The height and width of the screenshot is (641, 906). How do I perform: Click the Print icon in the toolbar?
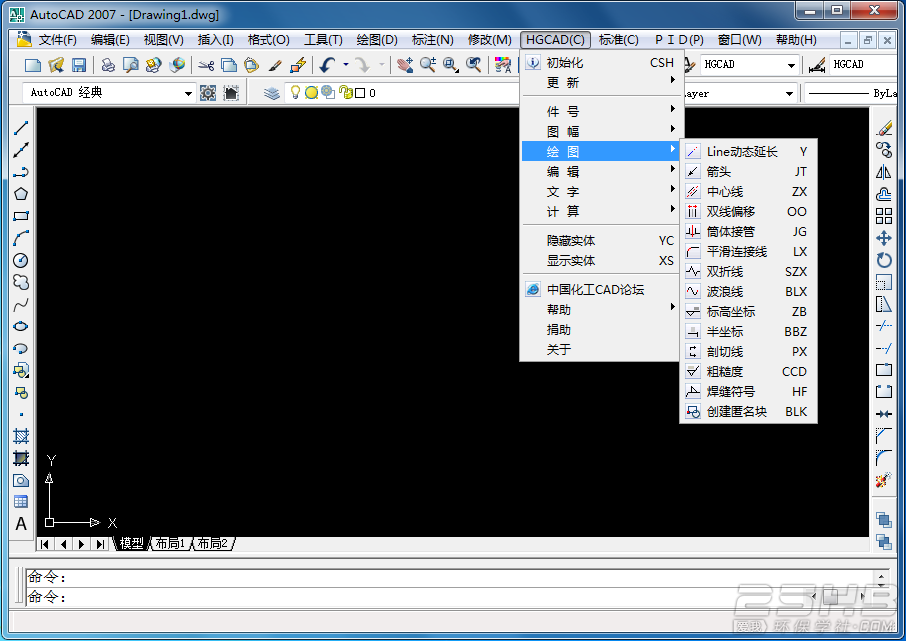pos(107,65)
